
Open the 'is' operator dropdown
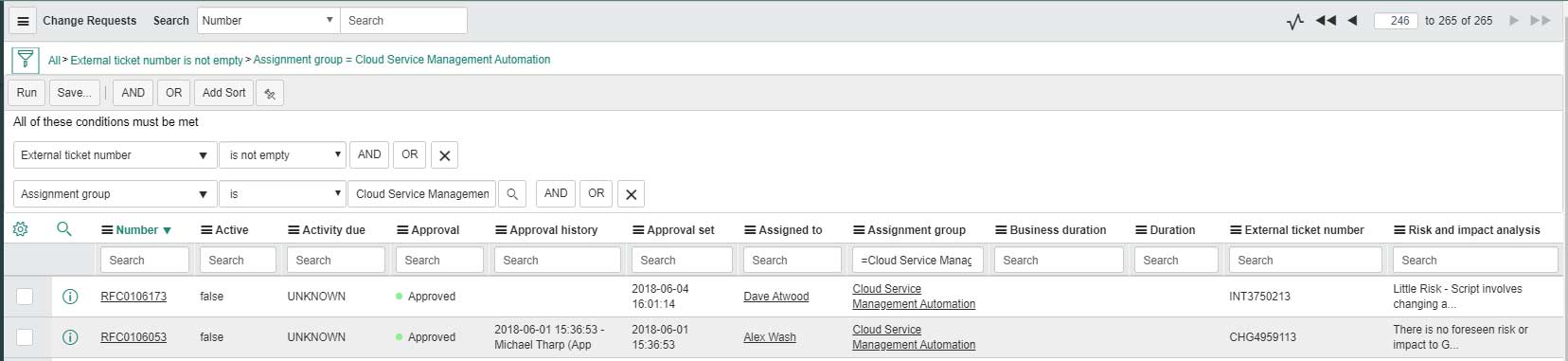click(283, 194)
